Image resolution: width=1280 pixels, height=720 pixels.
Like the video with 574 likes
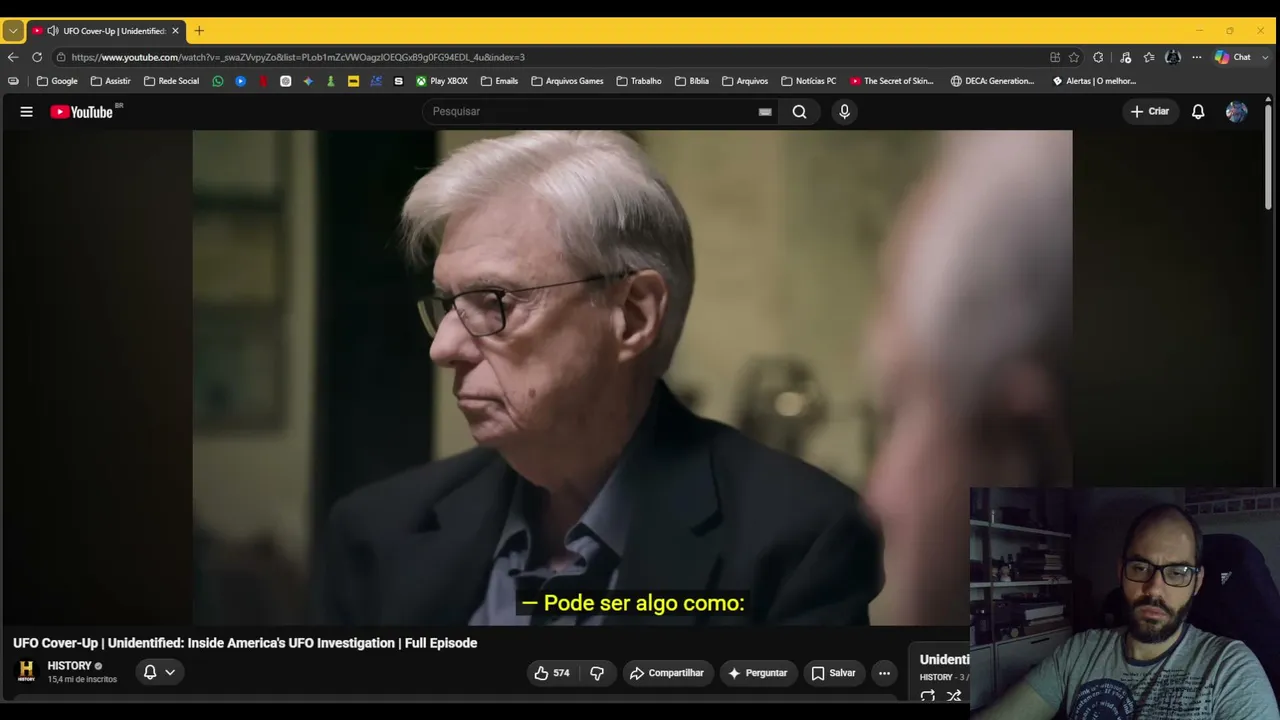(x=552, y=673)
